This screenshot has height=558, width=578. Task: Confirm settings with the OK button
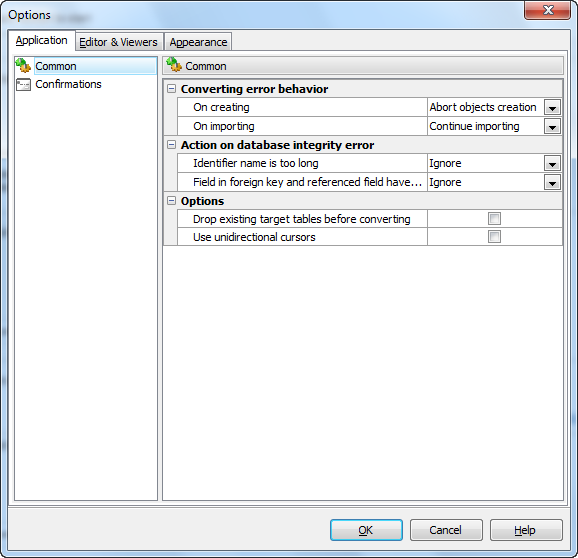[x=366, y=530]
